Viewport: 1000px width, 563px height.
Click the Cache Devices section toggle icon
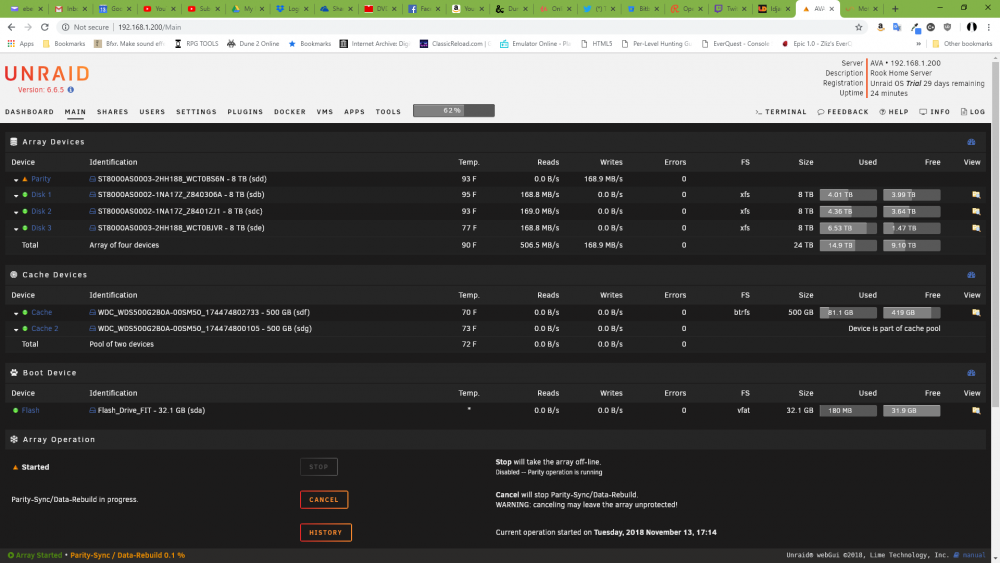[971, 275]
